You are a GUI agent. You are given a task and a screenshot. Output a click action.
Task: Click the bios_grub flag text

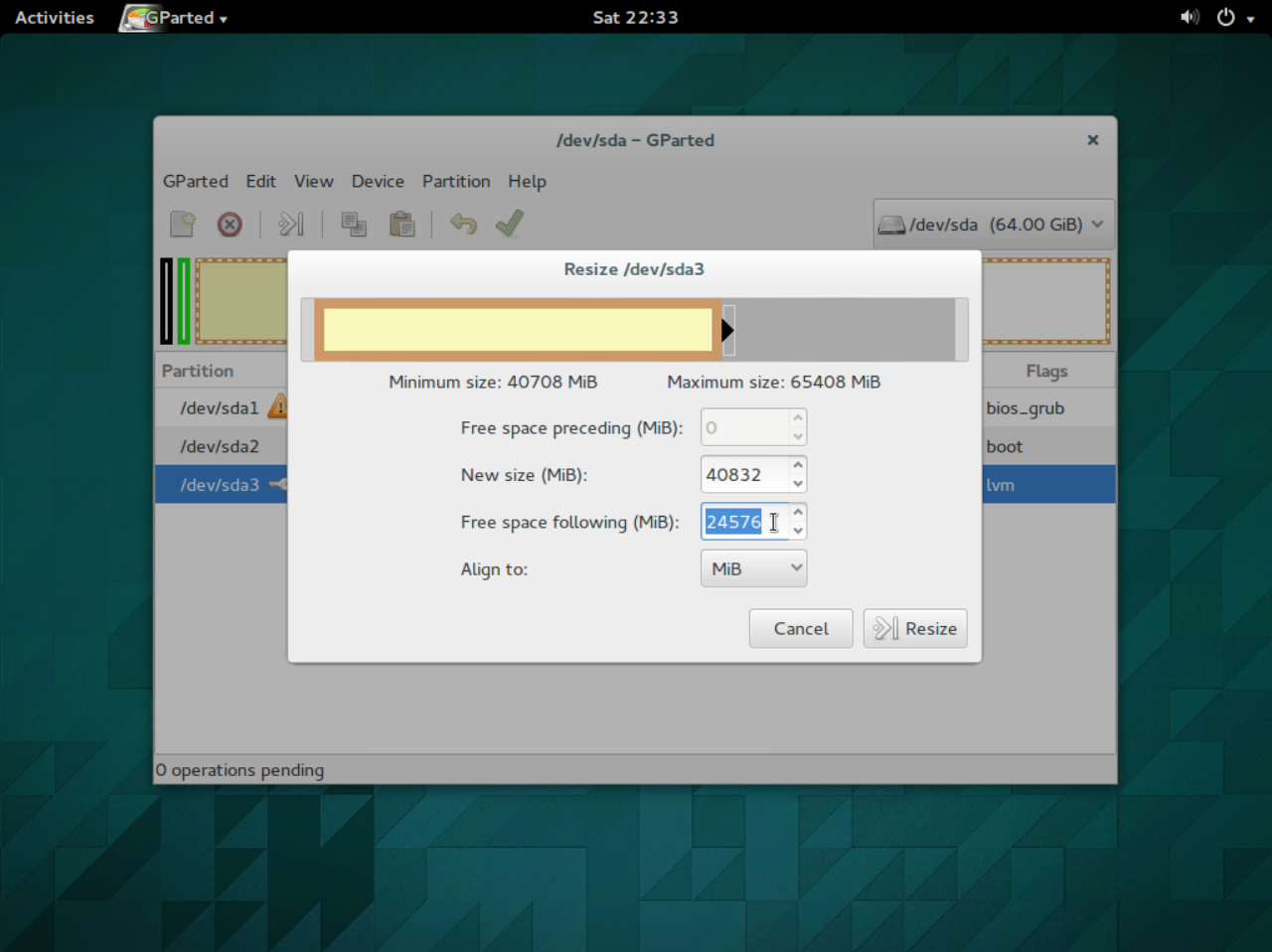pyautogui.click(x=1025, y=407)
